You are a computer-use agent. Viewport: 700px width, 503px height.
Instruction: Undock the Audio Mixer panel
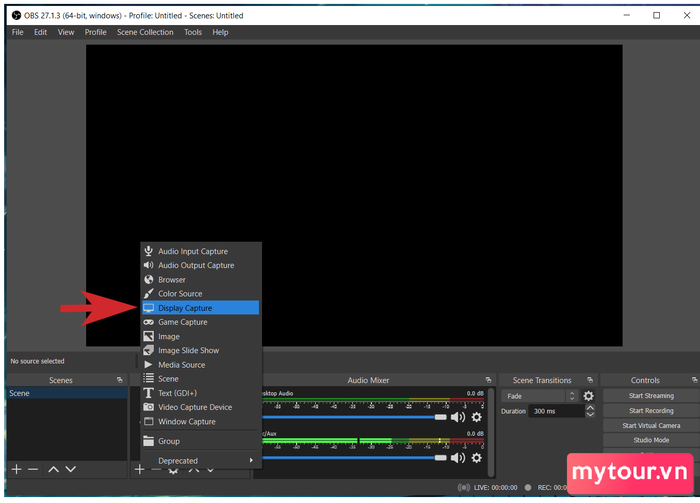[x=488, y=380]
